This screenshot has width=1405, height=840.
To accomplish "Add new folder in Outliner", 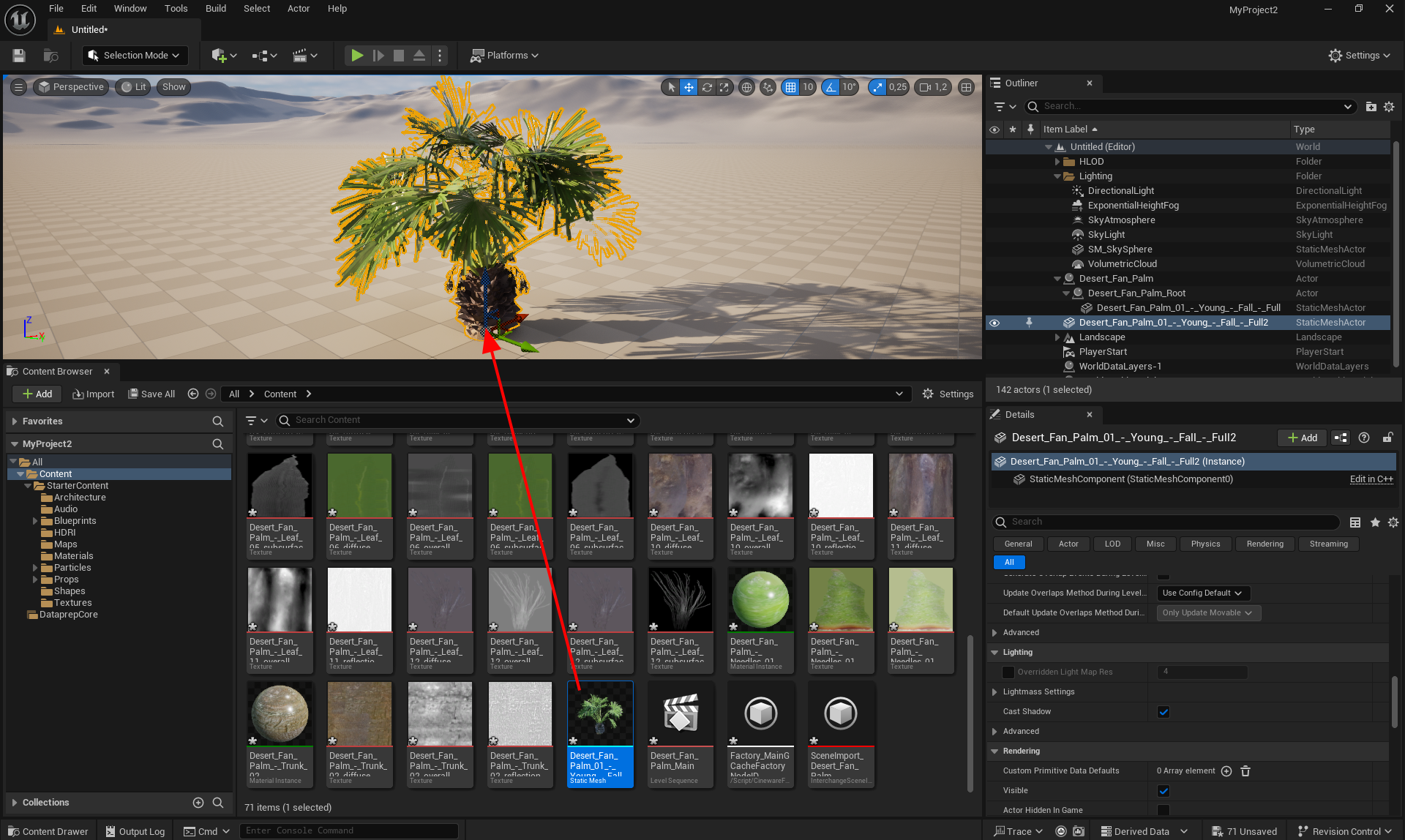I will pyautogui.click(x=1371, y=107).
